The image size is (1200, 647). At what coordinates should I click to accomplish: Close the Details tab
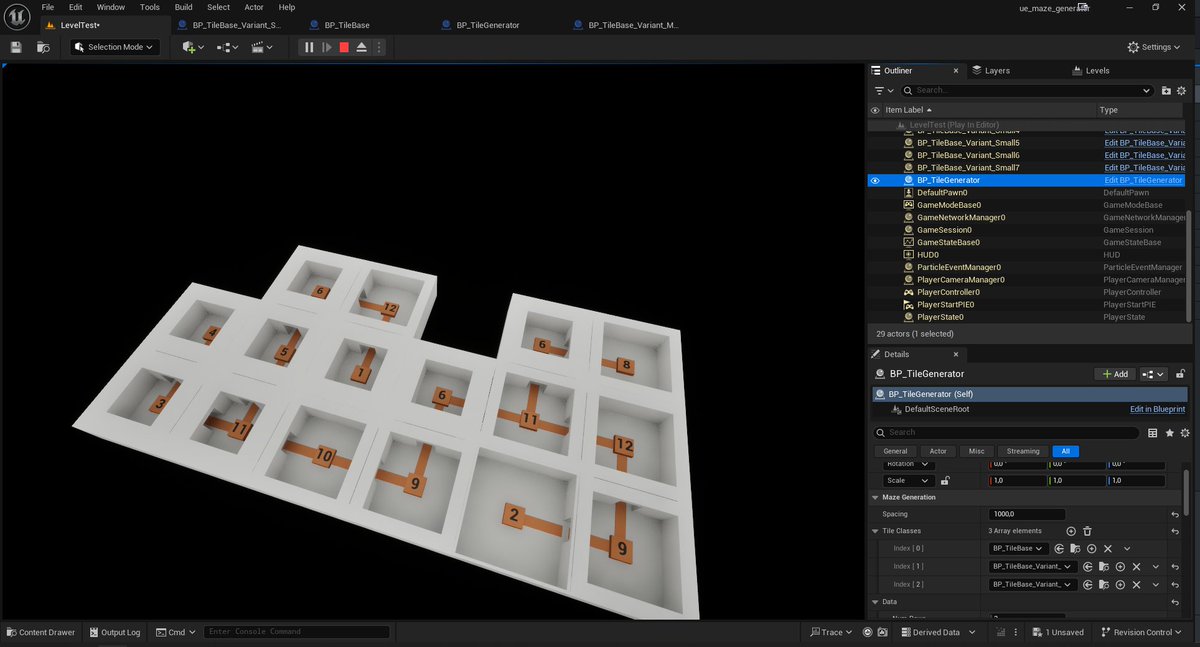coord(955,354)
